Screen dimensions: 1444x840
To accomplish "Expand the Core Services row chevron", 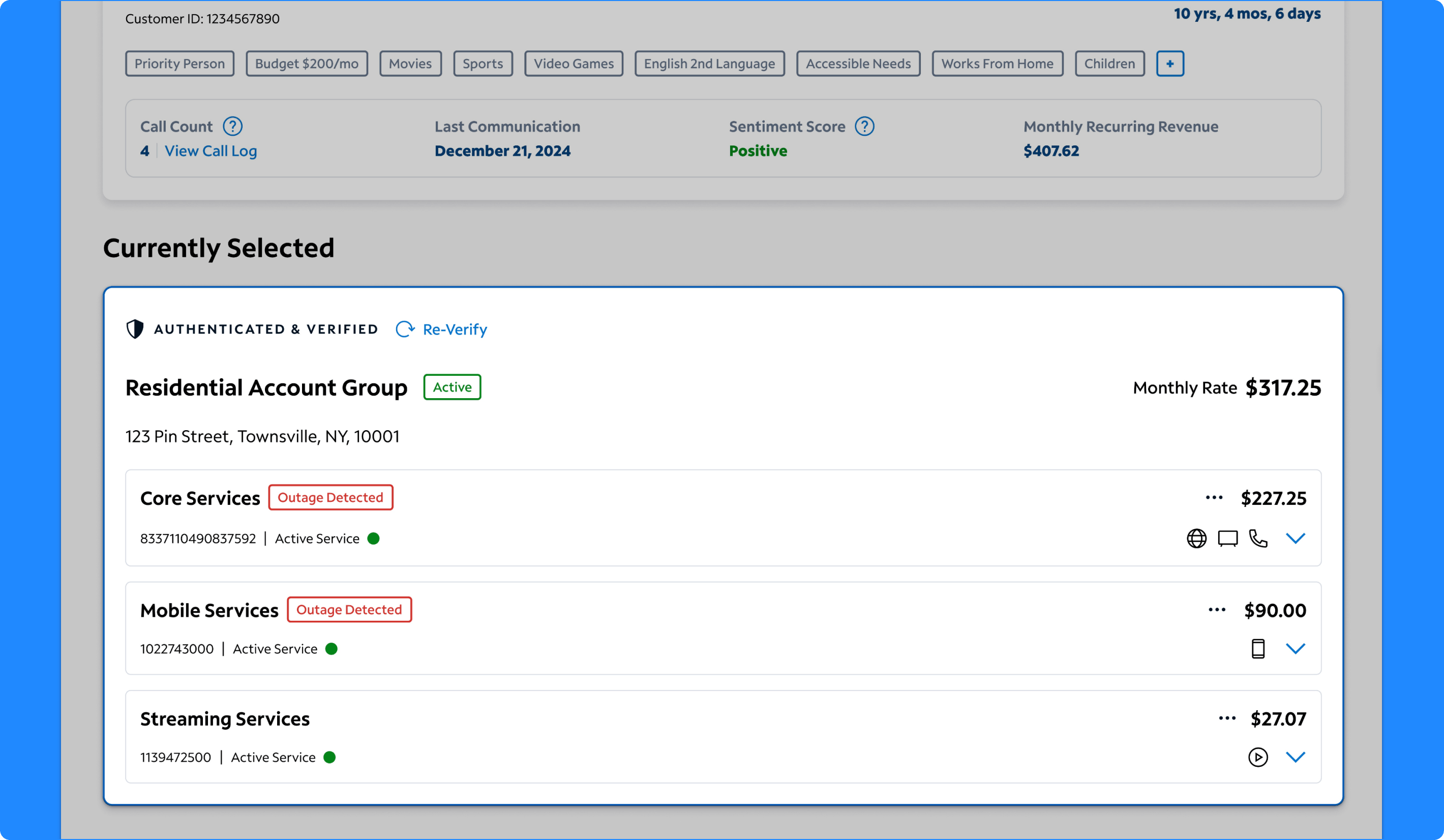I will [1295, 538].
